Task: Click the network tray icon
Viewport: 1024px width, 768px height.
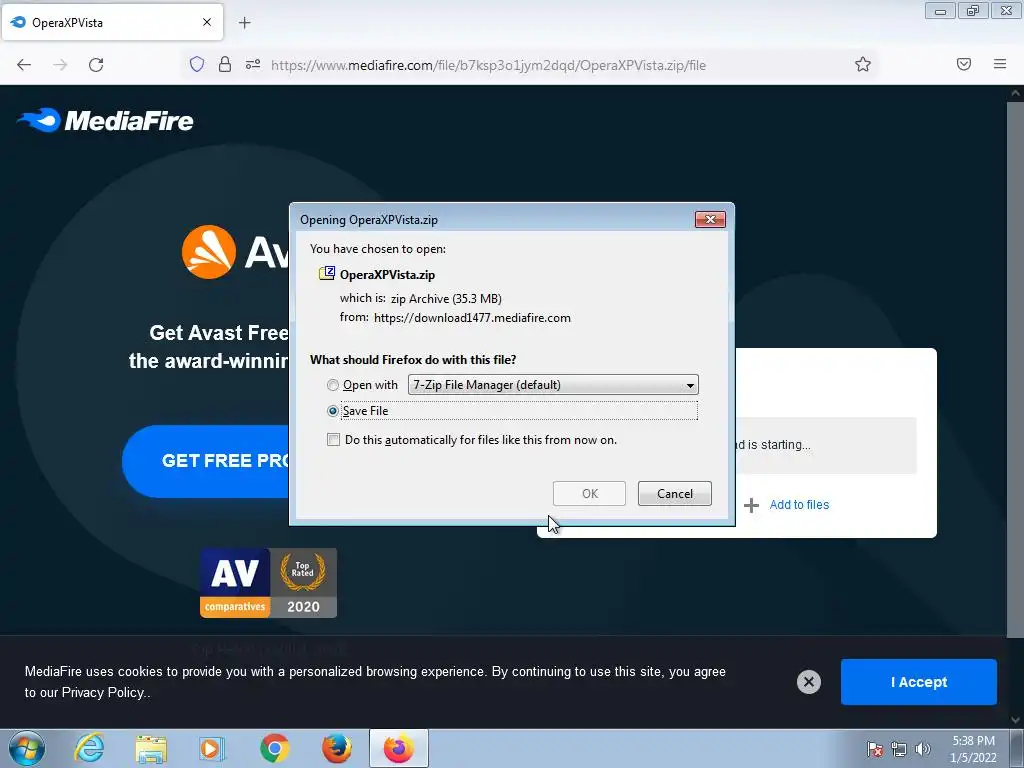Action: [x=899, y=749]
